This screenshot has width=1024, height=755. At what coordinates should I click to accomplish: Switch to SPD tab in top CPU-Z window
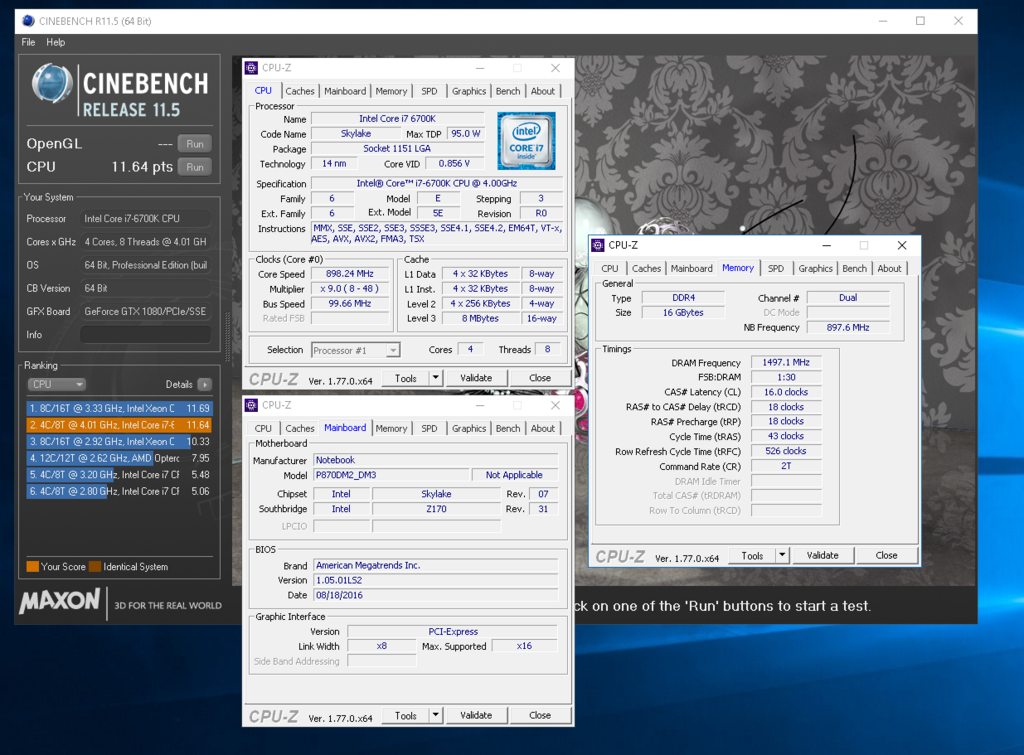[429, 91]
